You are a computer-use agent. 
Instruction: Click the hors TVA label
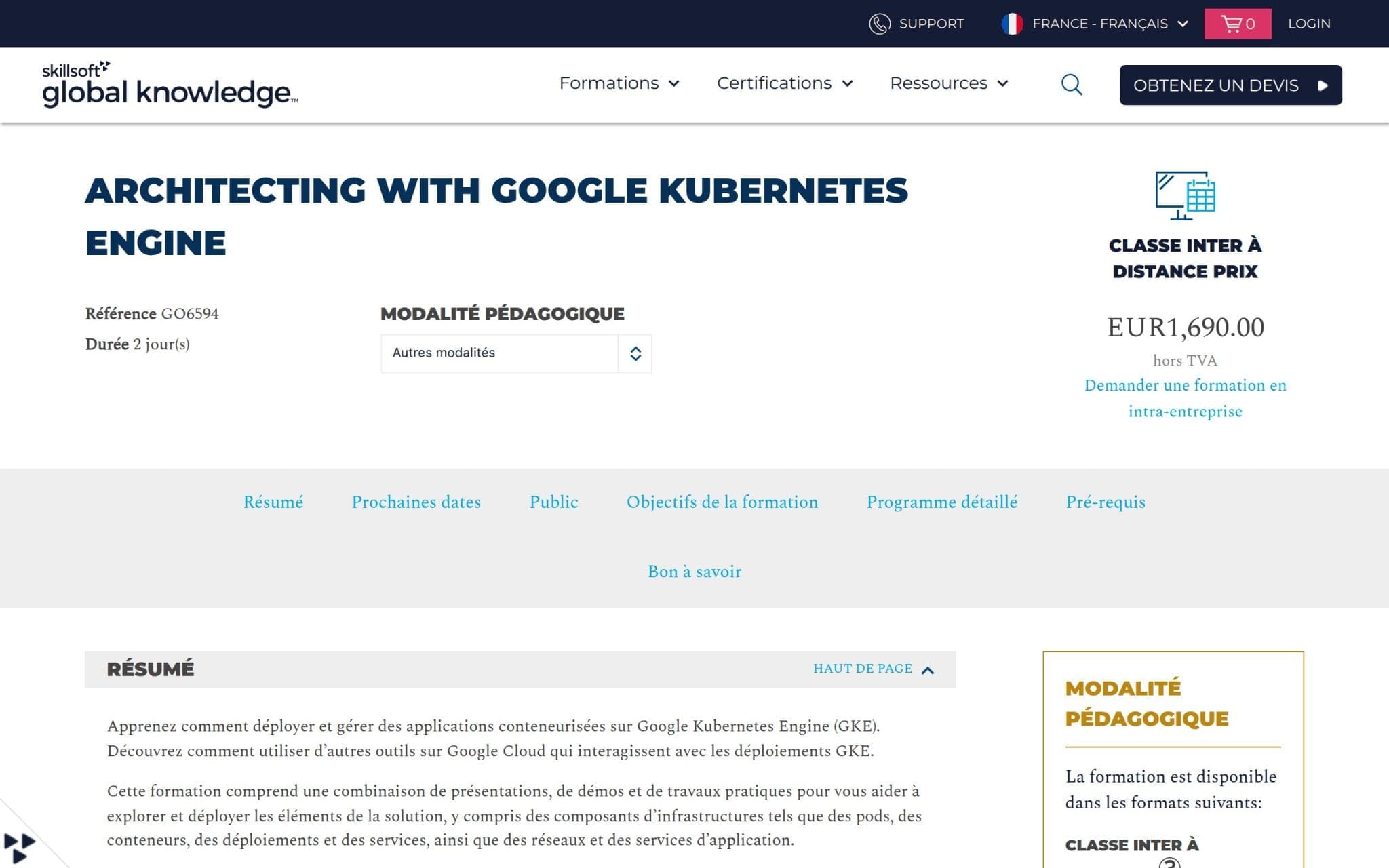1185,361
